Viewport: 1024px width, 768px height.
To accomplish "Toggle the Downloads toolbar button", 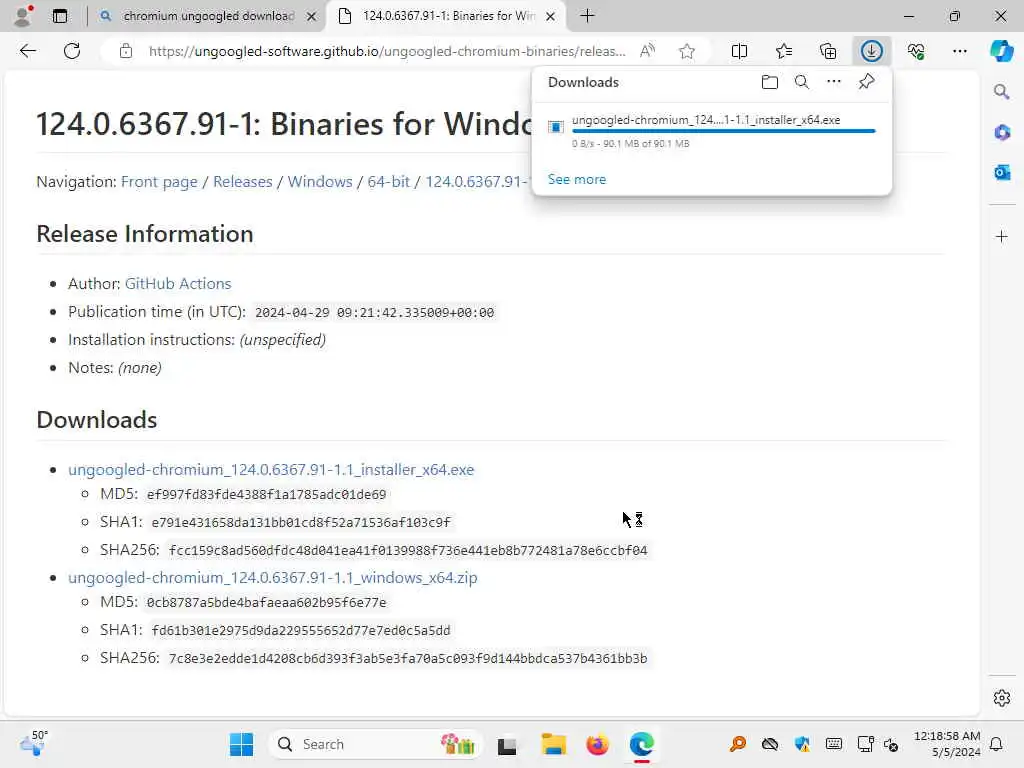I will point(872,51).
